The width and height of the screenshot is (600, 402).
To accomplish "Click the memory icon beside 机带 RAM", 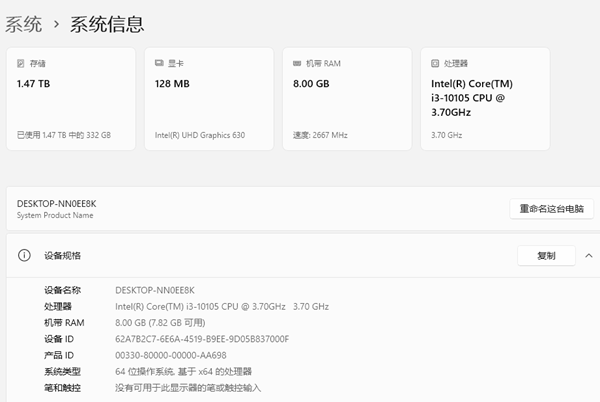I will (298, 63).
